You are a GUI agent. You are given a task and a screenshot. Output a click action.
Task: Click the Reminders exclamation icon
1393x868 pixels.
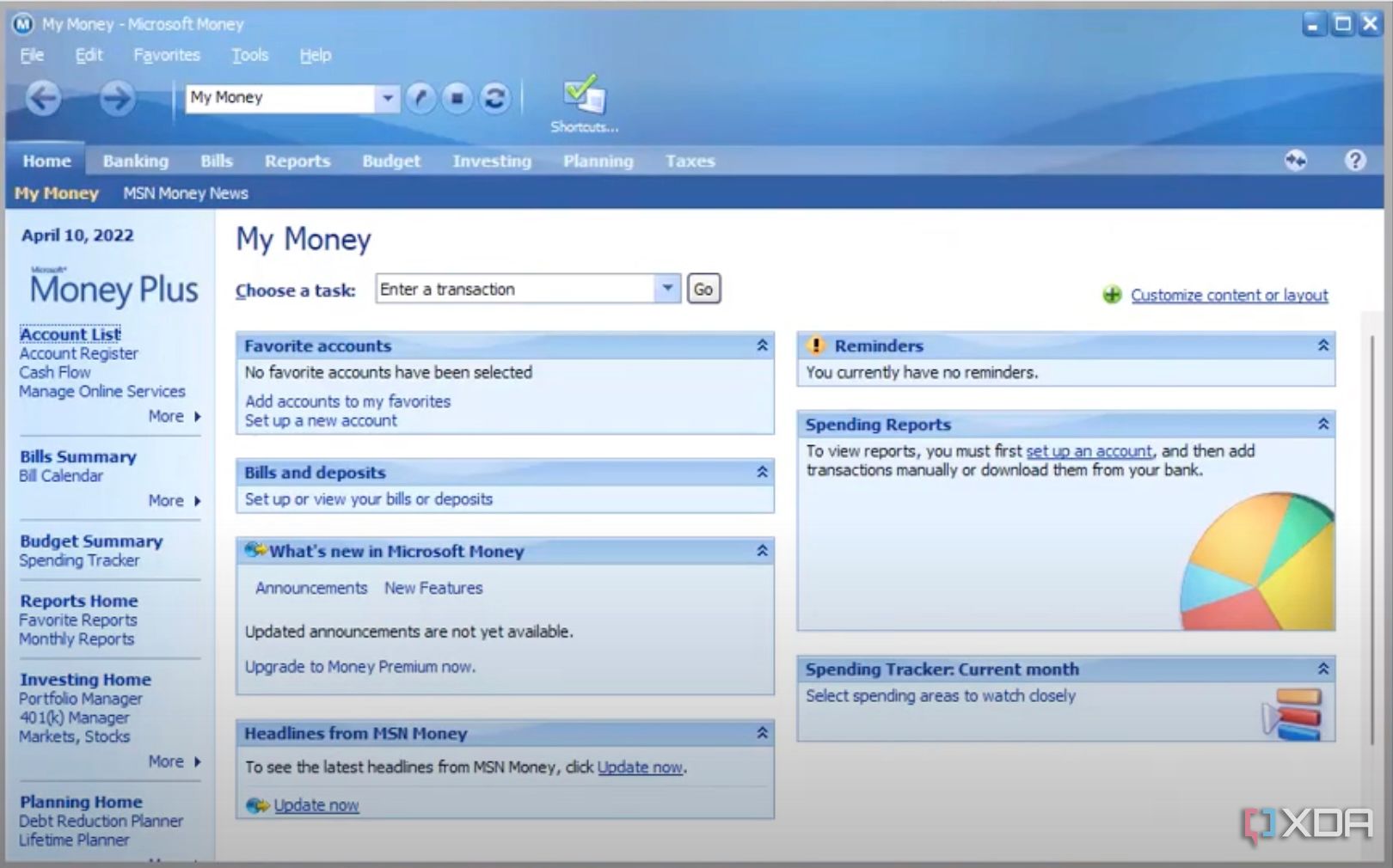point(815,345)
